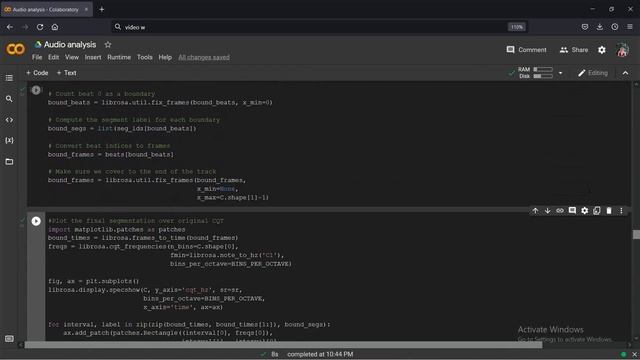This screenshot has width=640, height=360.
Task: Add a comment to the cell
Action: (x=572, y=211)
